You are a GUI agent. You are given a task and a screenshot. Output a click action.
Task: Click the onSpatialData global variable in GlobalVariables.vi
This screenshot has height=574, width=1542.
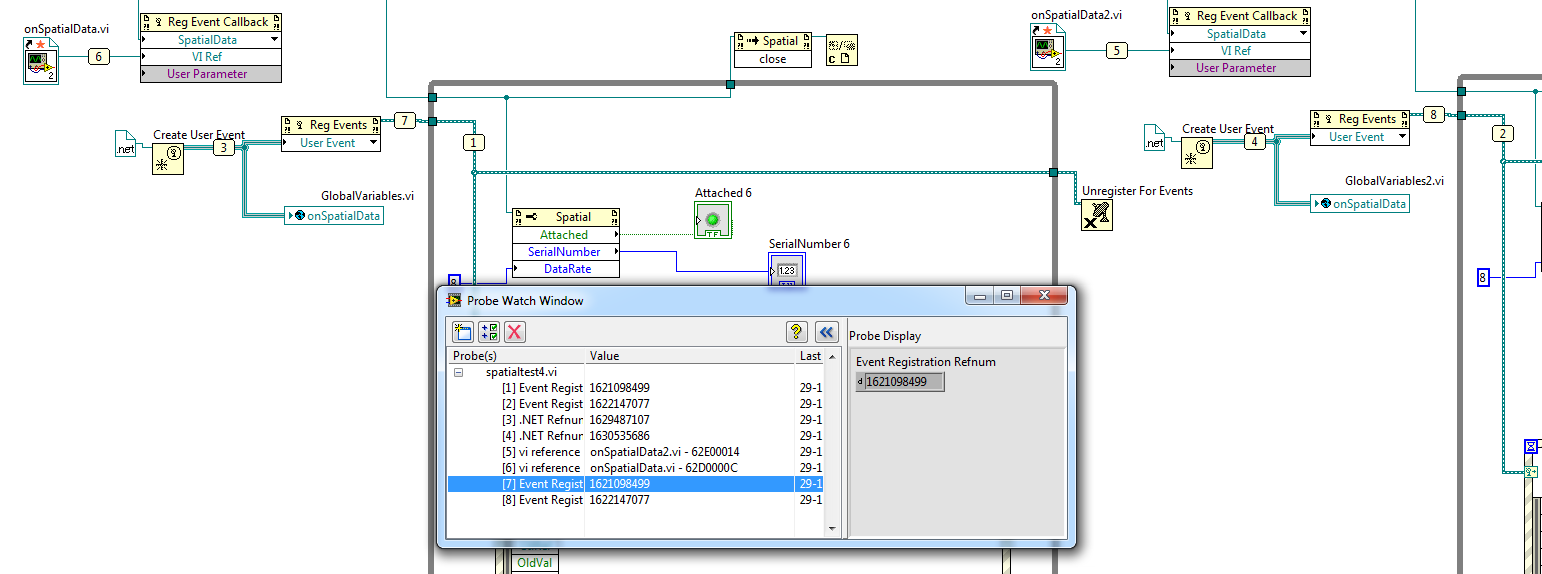tap(334, 215)
